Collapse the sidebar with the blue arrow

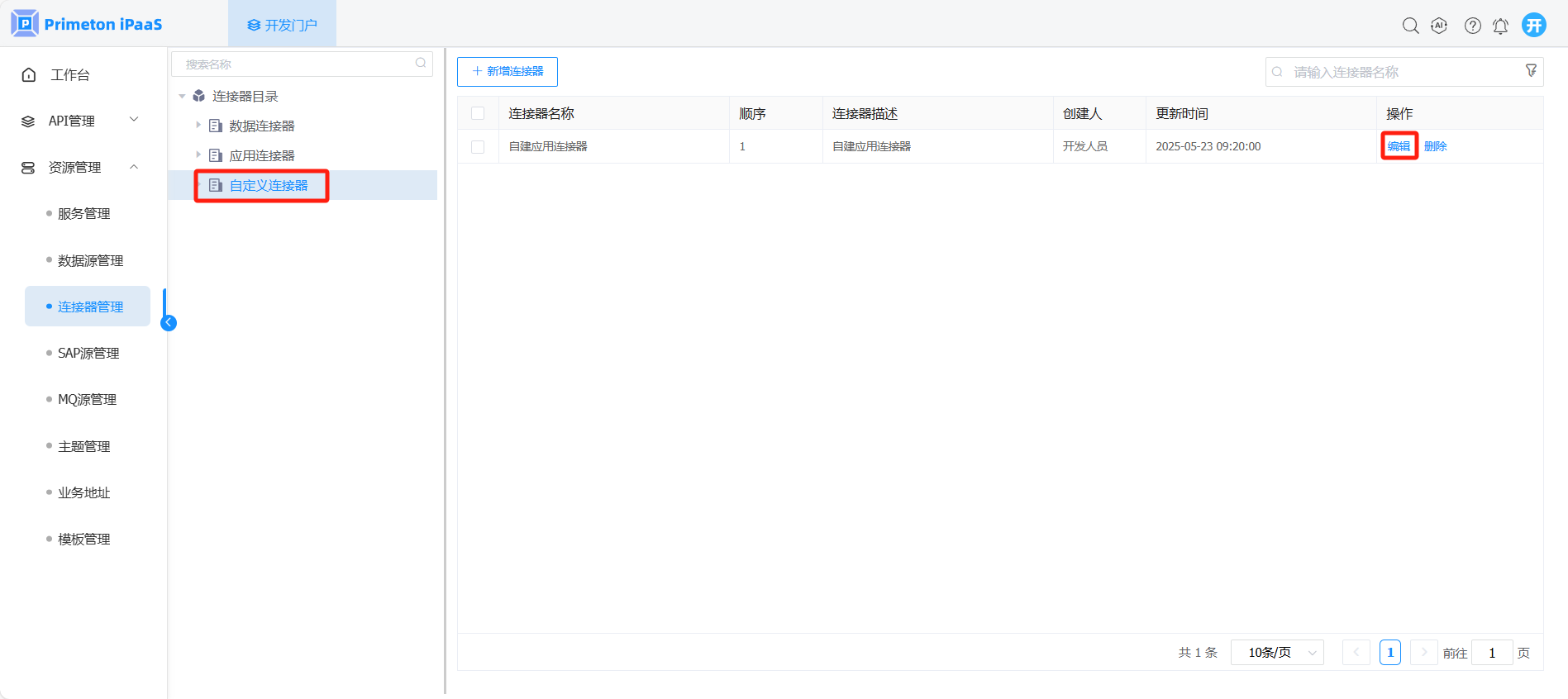169,323
